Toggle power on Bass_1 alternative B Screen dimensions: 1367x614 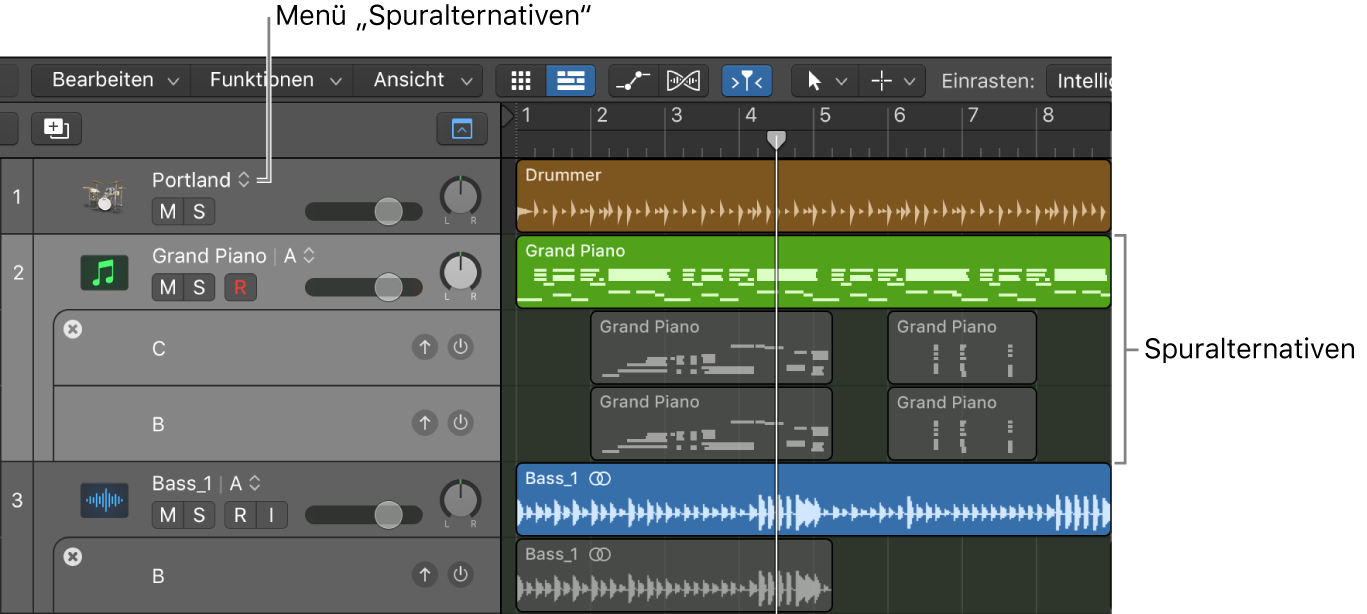tap(460, 575)
